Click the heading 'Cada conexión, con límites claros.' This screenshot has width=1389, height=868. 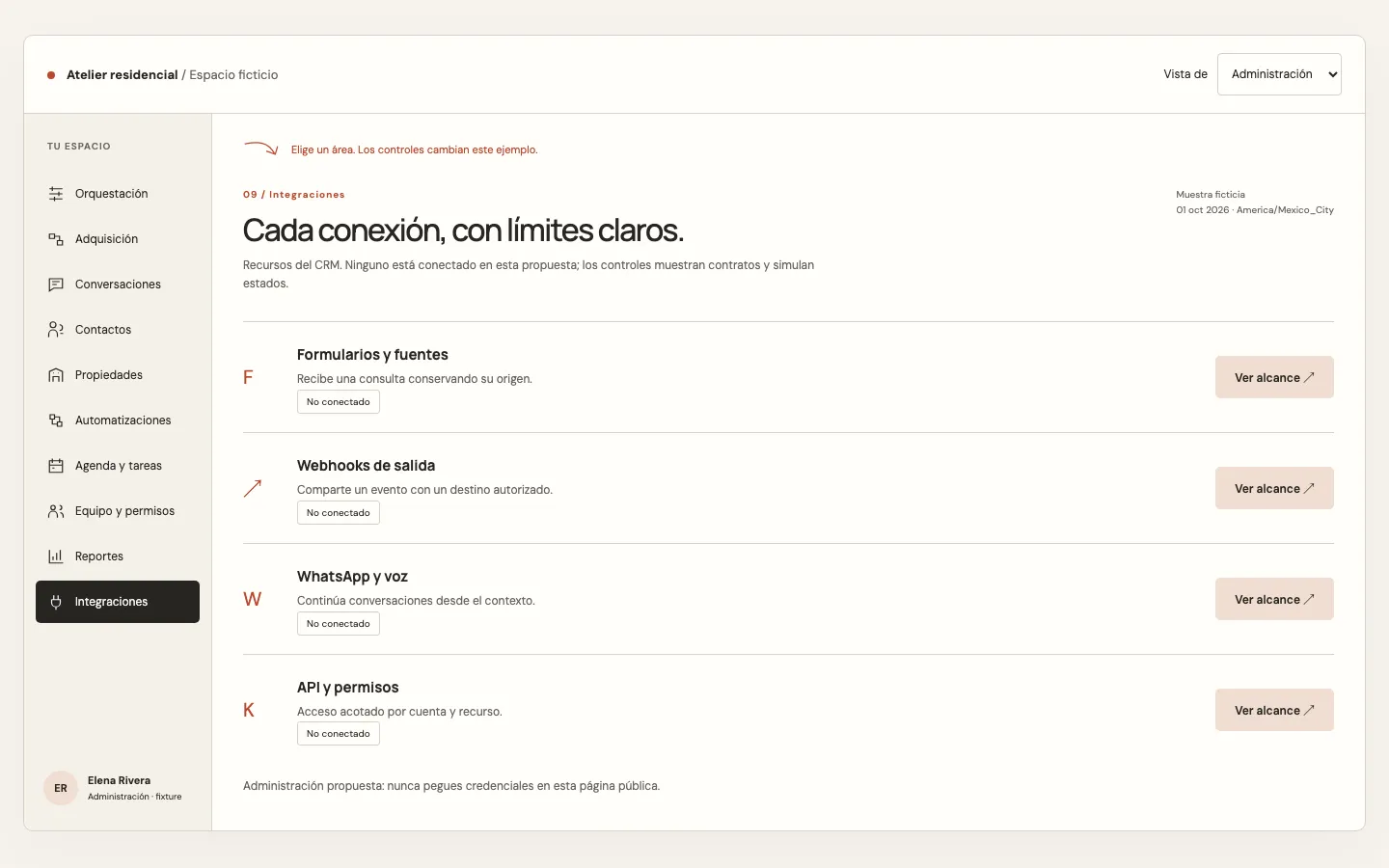coord(463,231)
